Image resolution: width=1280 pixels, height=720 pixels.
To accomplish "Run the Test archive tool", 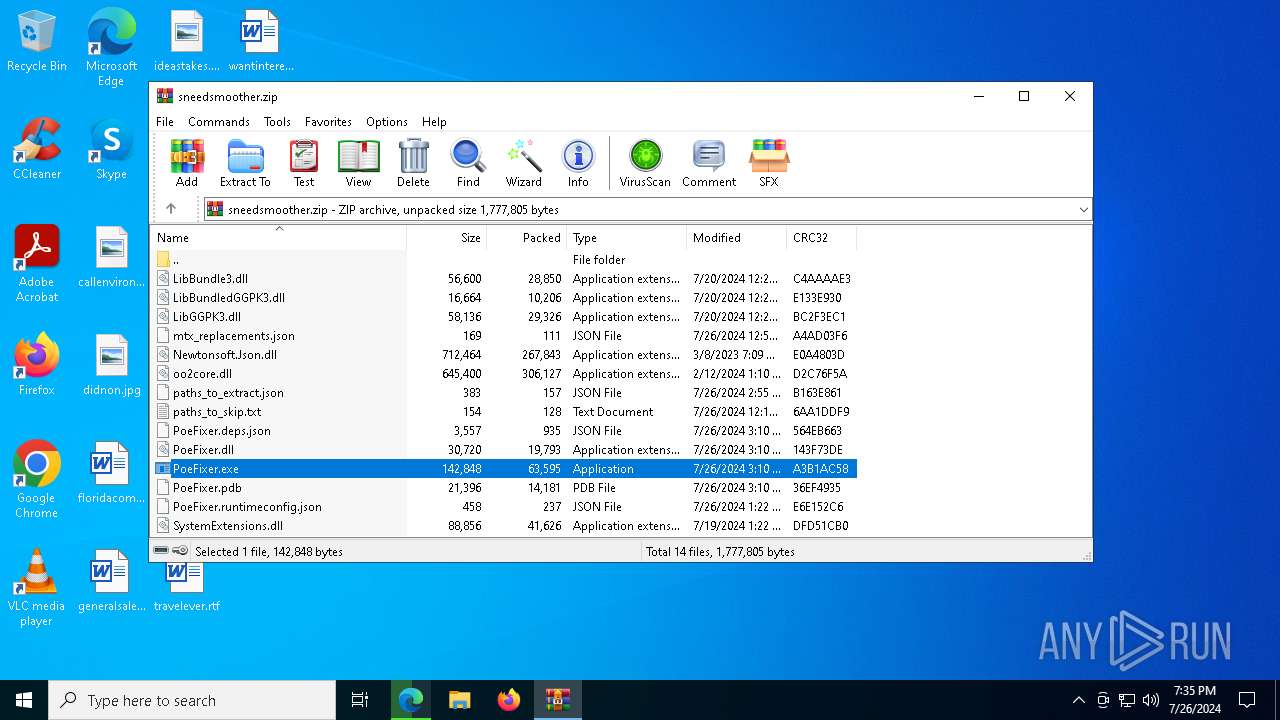I will [x=304, y=164].
